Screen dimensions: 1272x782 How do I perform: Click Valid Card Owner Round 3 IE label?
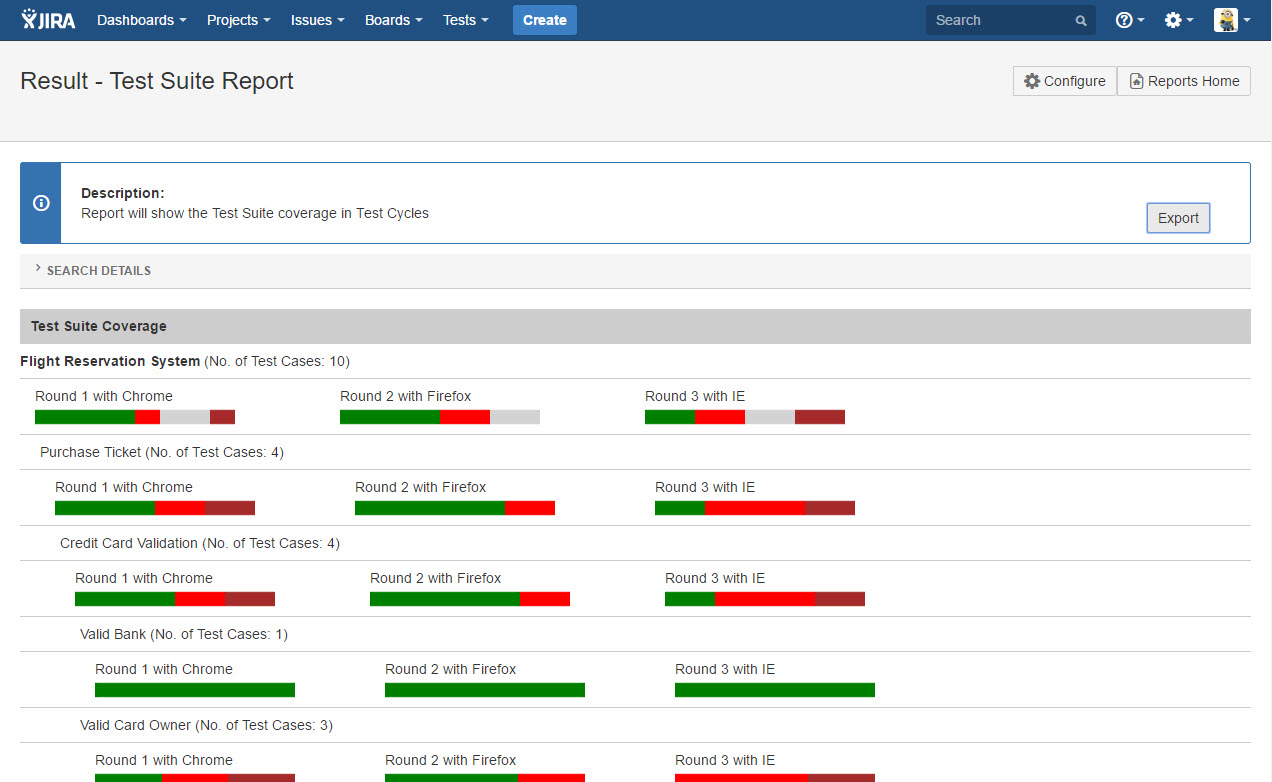tap(725, 760)
